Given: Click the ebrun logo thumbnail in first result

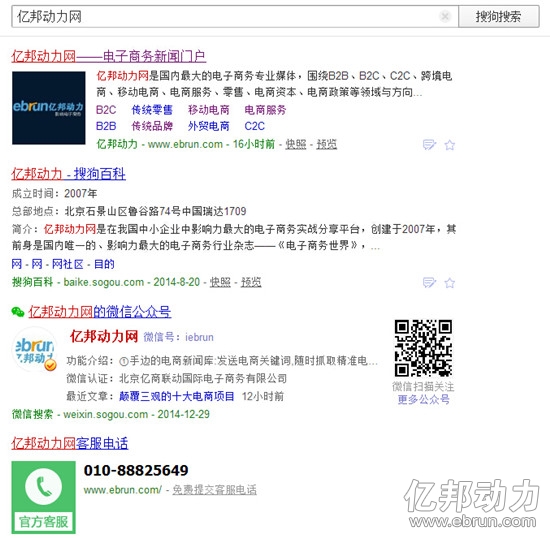Looking at the screenshot, I should pyautogui.click(x=49, y=108).
